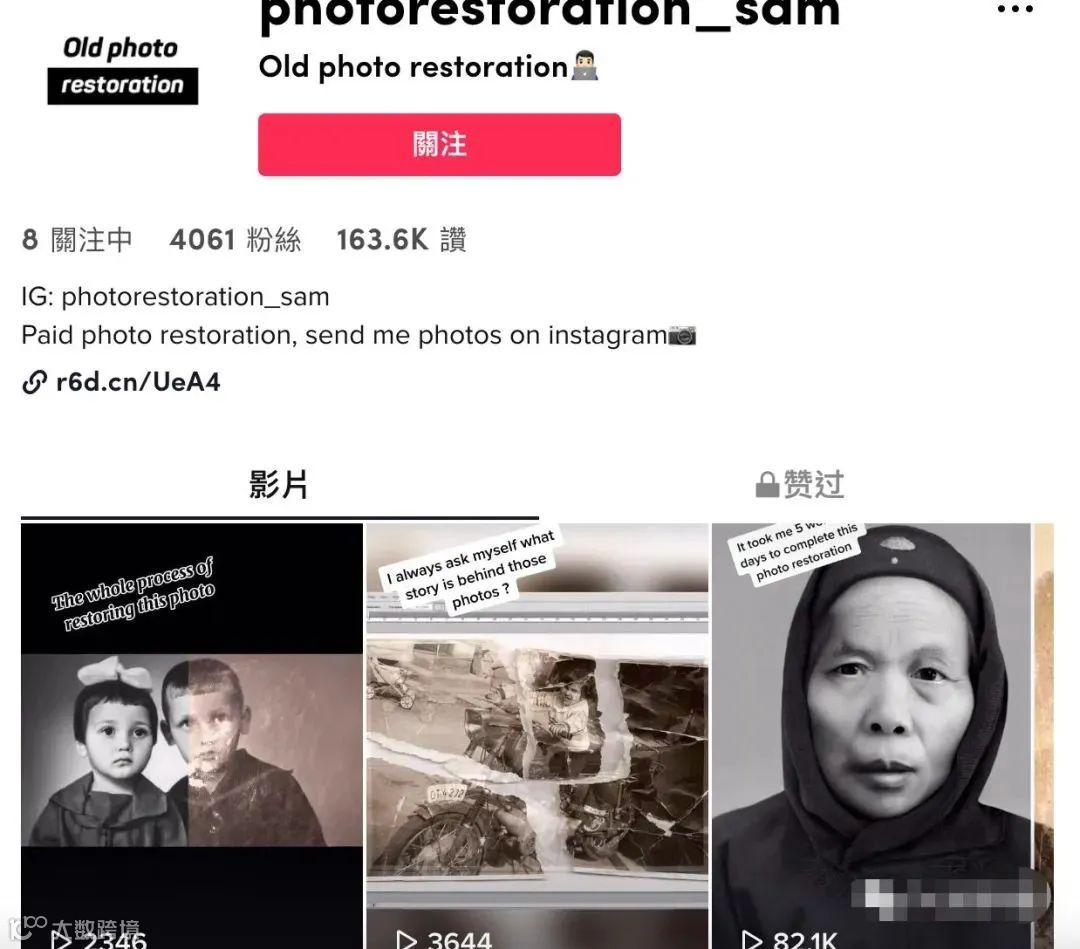This screenshot has height=949, width=1080.
Task: View the 4061 粉絲 followers list
Action: click(236, 240)
